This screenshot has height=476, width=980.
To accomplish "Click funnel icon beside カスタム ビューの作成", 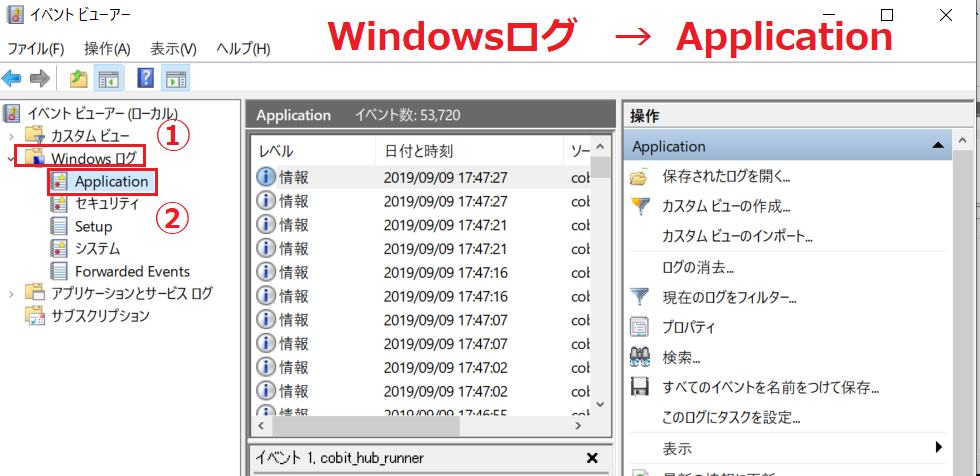I will pos(639,206).
